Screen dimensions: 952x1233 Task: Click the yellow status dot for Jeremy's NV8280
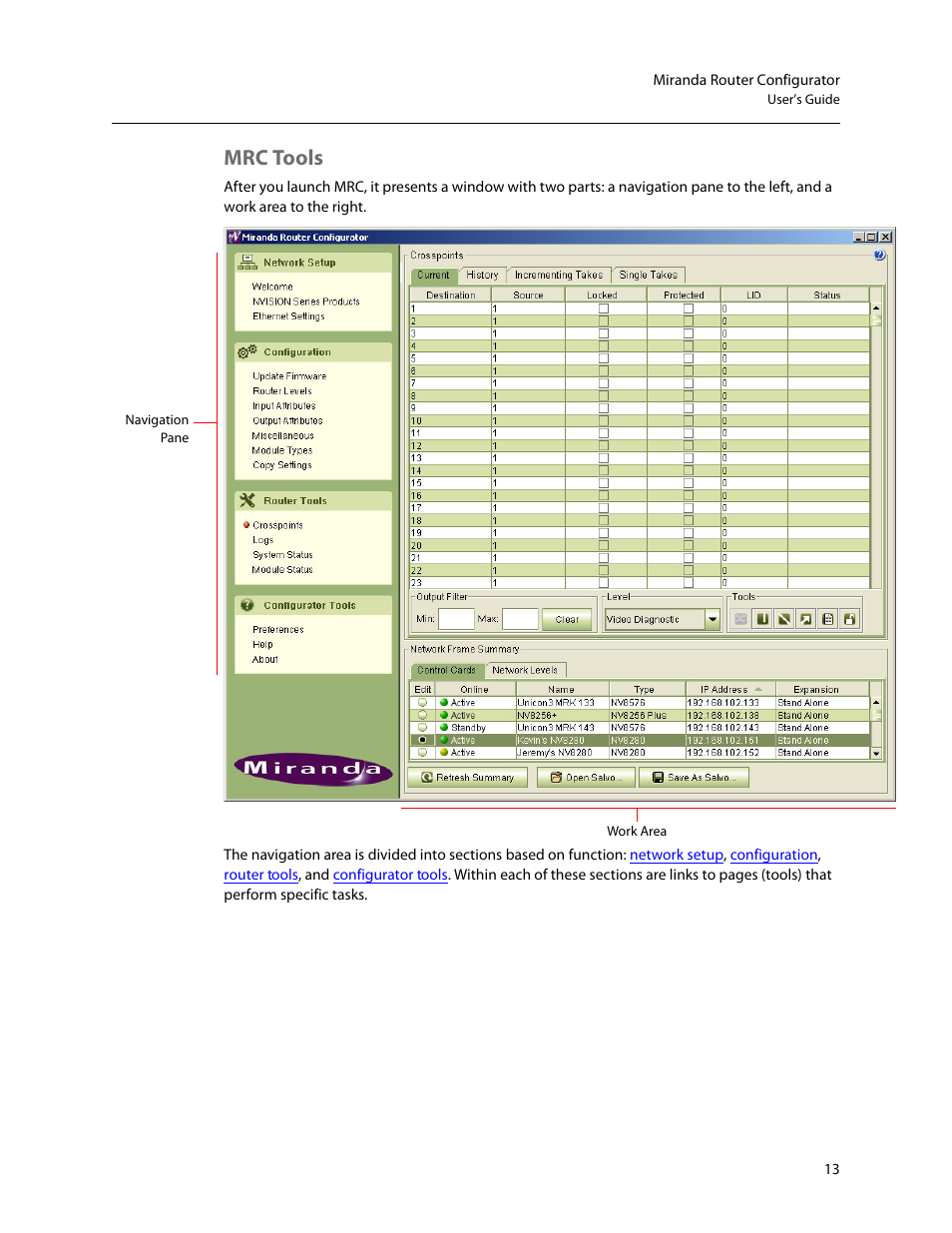(444, 753)
